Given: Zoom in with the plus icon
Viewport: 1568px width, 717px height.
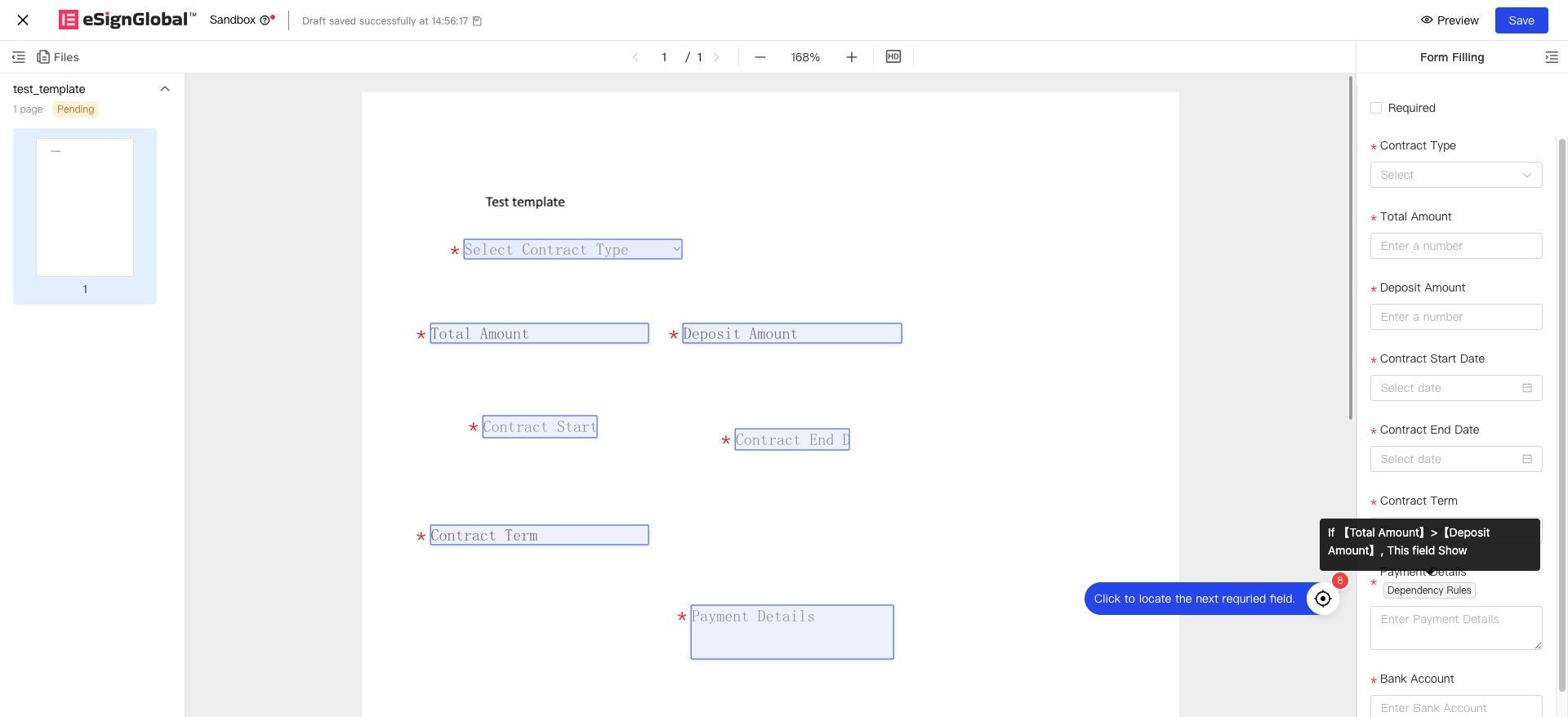Looking at the screenshot, I should 851,57.
